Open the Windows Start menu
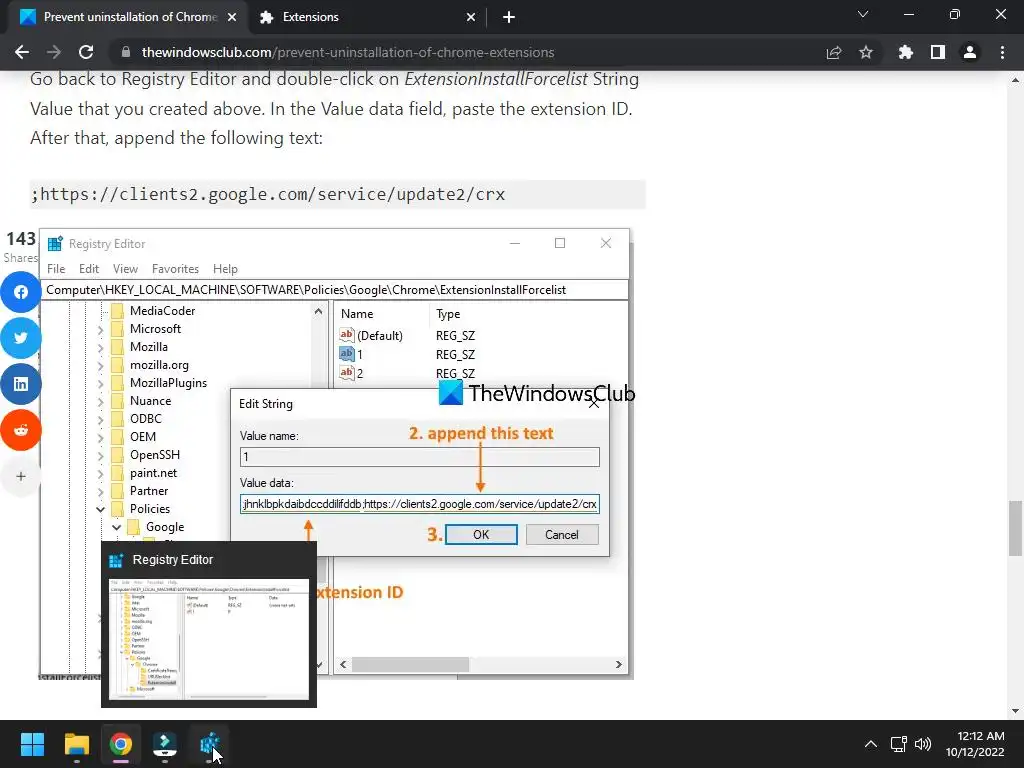The image size is (1024, 768). tap(32, 744)
